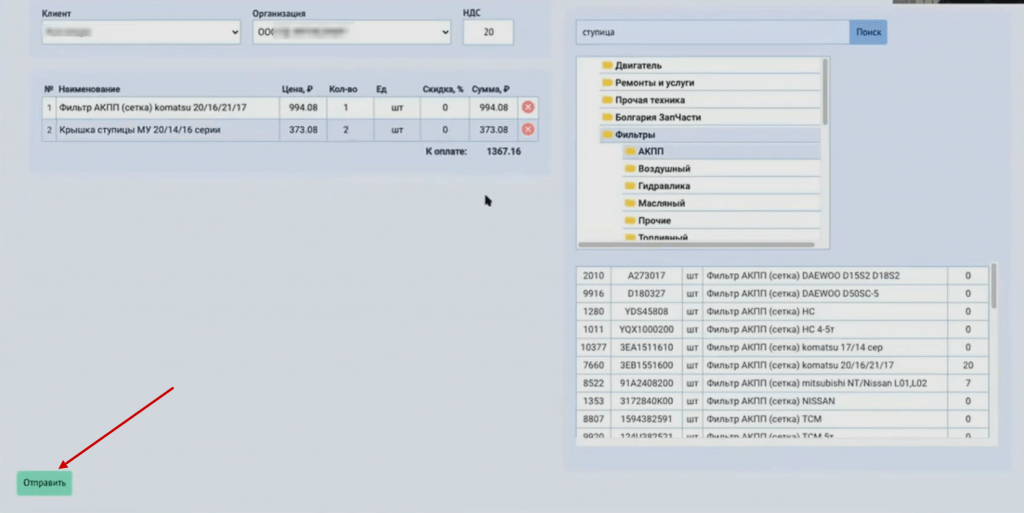This screenshot has height=513, width=1024.
Task: Open the Прочая техника folder
Action: coord(649,100)
